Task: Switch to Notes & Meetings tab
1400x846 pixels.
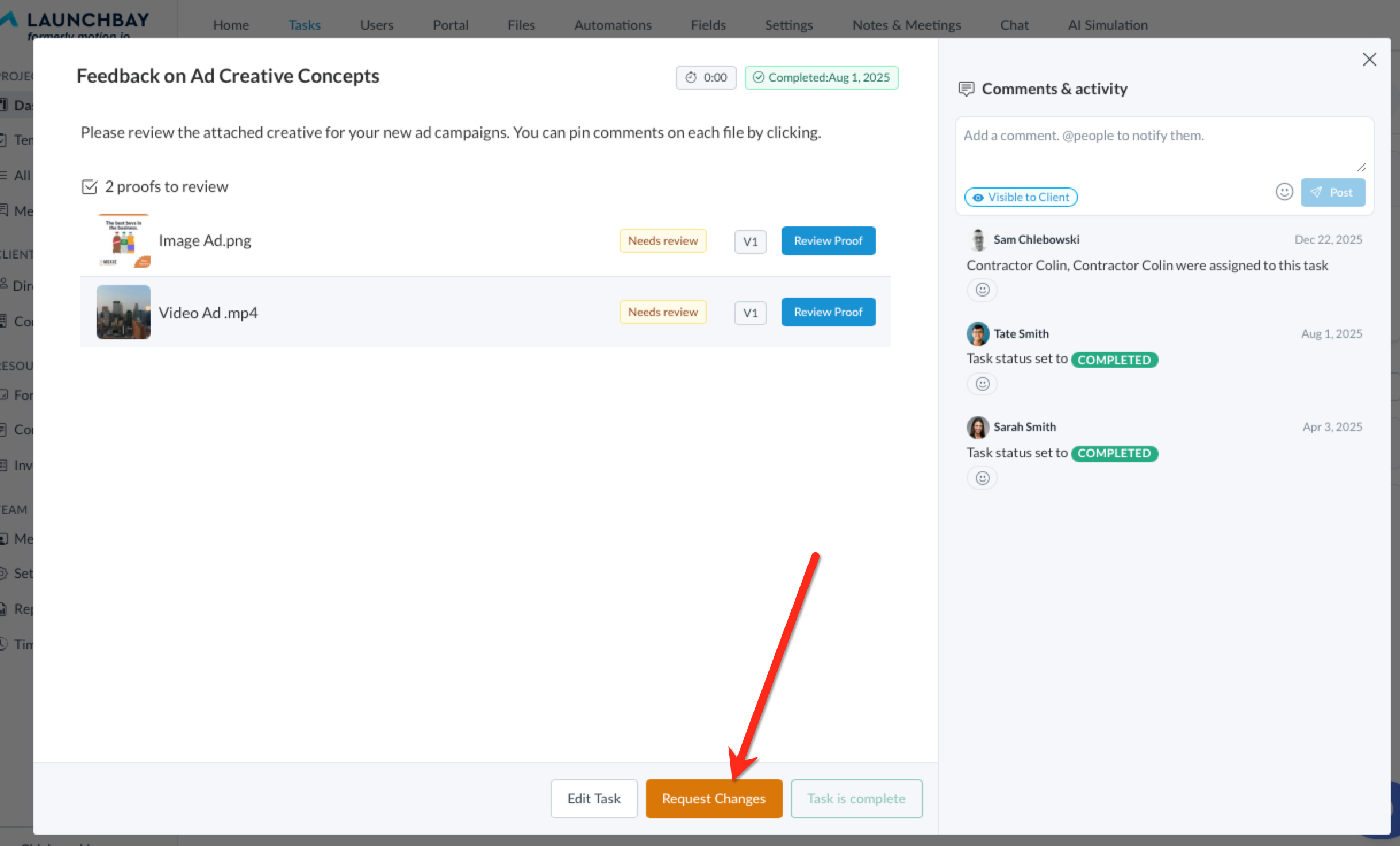Action: coord(906,25)
